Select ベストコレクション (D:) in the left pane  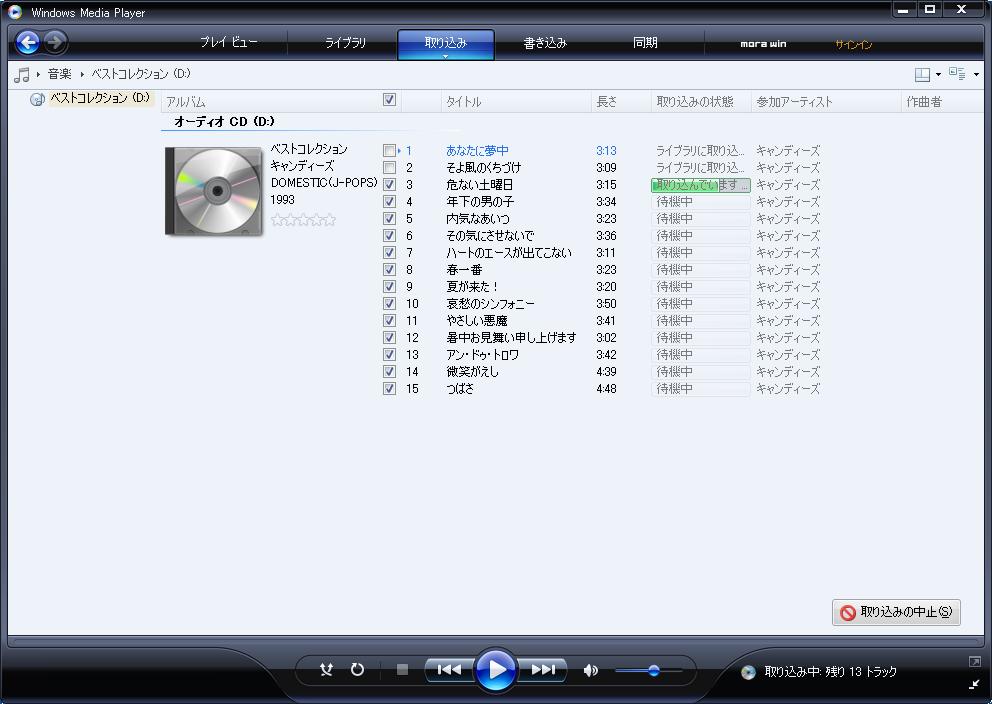point(100,98)
